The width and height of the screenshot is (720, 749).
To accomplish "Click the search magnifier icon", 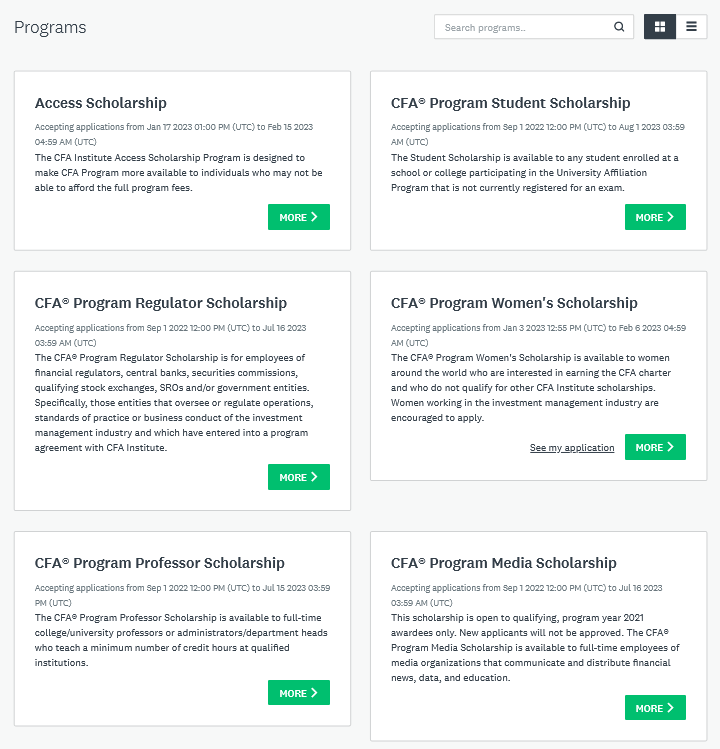I will pyautogui.click(x=619, y=27).
